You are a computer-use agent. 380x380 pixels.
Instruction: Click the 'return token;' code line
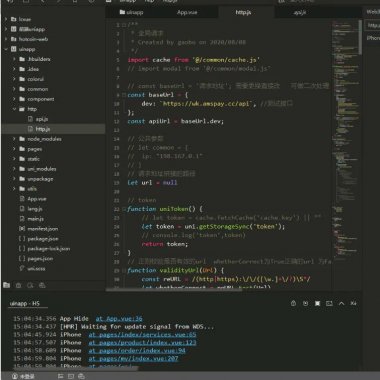coord(165,244)
